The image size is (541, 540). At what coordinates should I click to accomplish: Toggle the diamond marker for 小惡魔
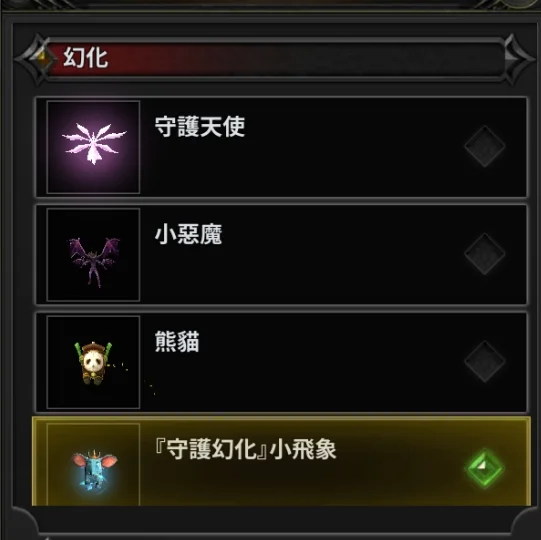(x=485, y=254)
